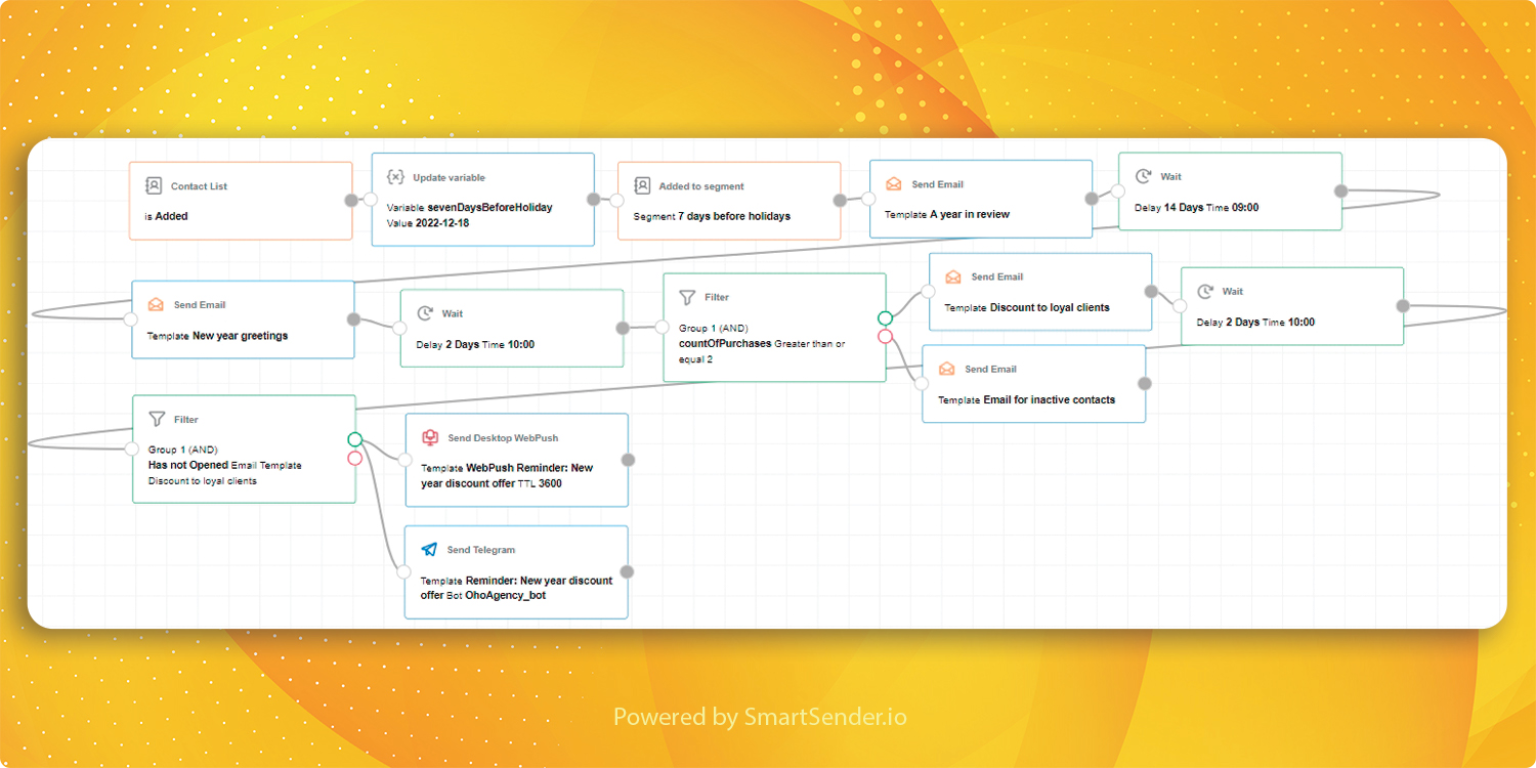Viewport: 1536px width, 768px height.
Task: Click gray output port of Contact List node
Action: tap(351, 200)
